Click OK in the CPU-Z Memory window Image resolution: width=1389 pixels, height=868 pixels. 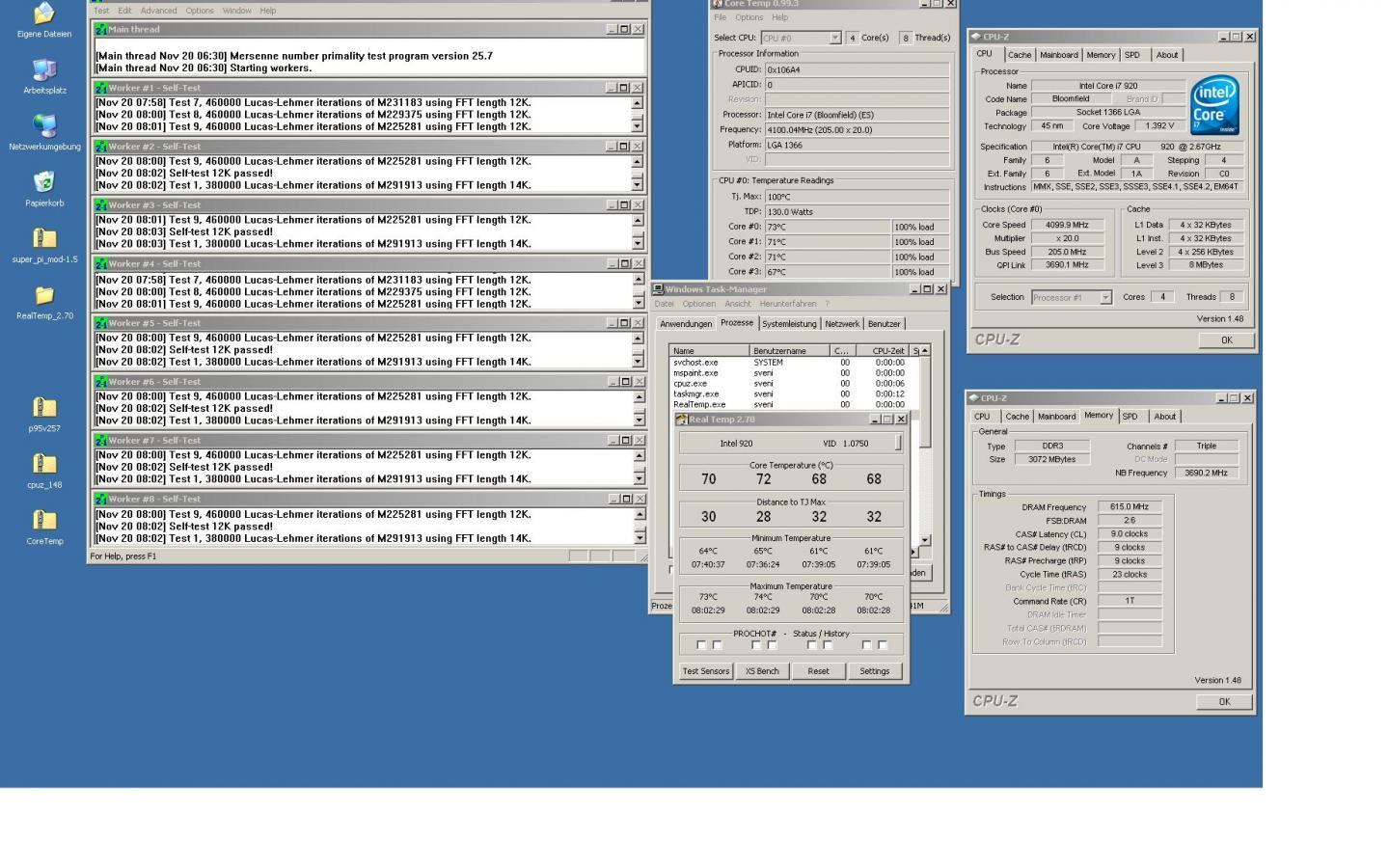[1224, 702]
